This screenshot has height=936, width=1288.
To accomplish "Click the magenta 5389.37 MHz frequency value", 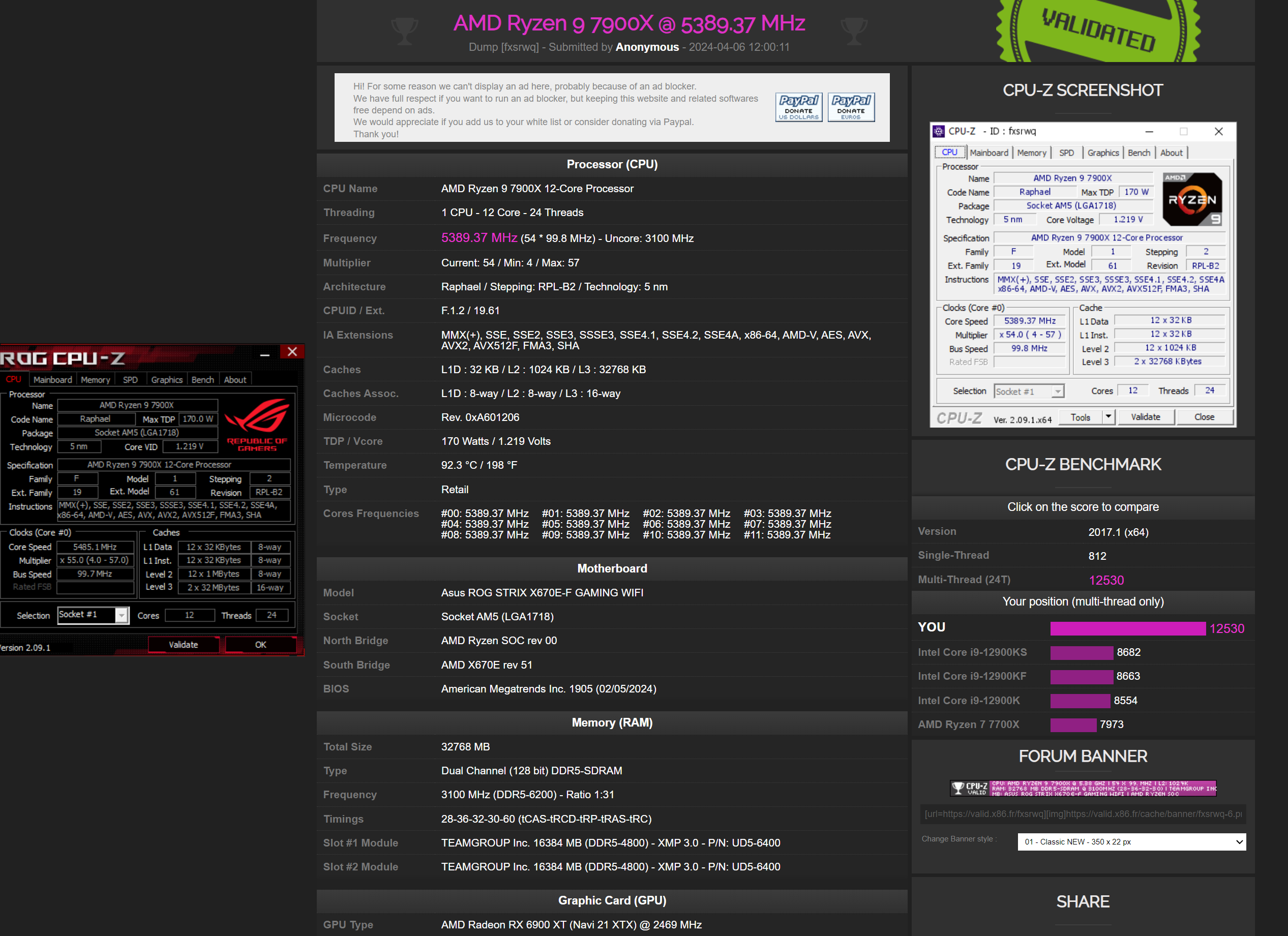I will (478, 238).
